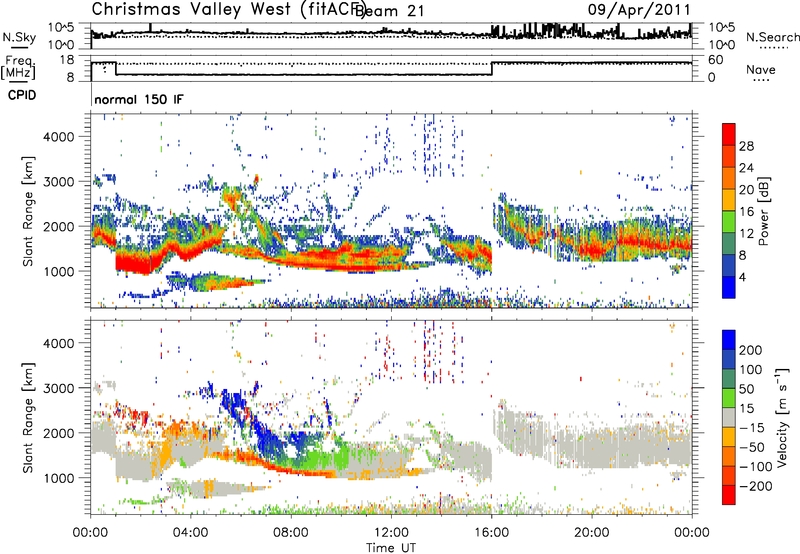Click the Nave legend label
The image size is (800, 554).
click(x=761, y=70)
